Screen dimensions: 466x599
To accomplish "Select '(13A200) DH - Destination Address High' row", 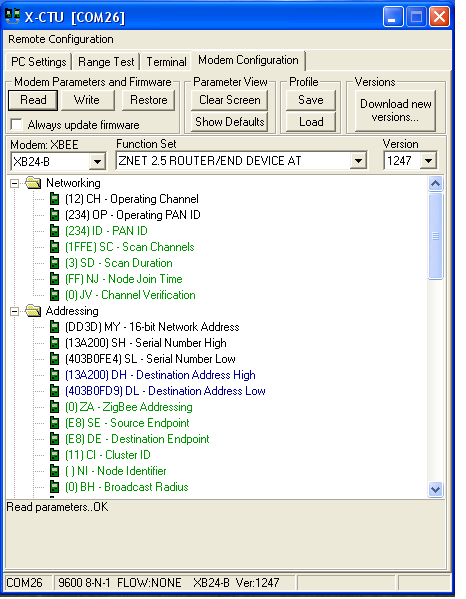I will [160, 375].
